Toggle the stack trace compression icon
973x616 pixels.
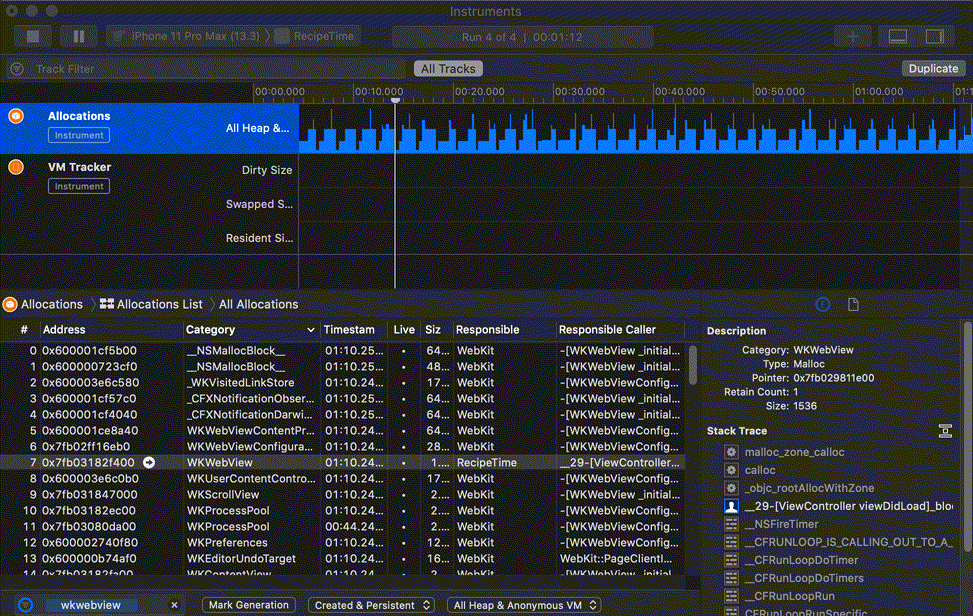tap(945, 431)
